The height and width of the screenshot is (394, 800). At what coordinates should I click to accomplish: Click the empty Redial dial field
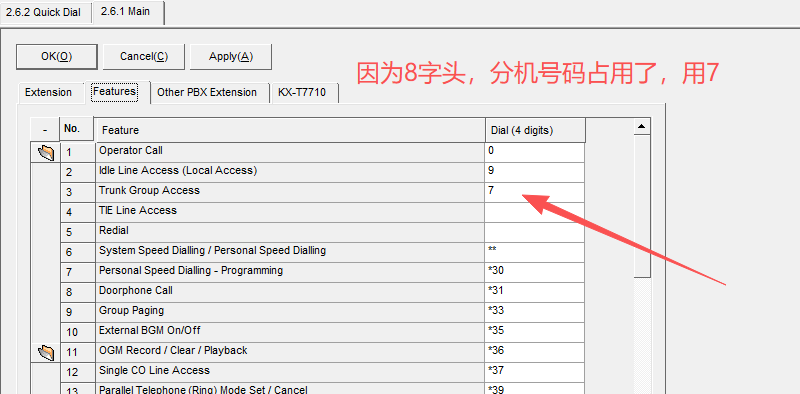534,232
